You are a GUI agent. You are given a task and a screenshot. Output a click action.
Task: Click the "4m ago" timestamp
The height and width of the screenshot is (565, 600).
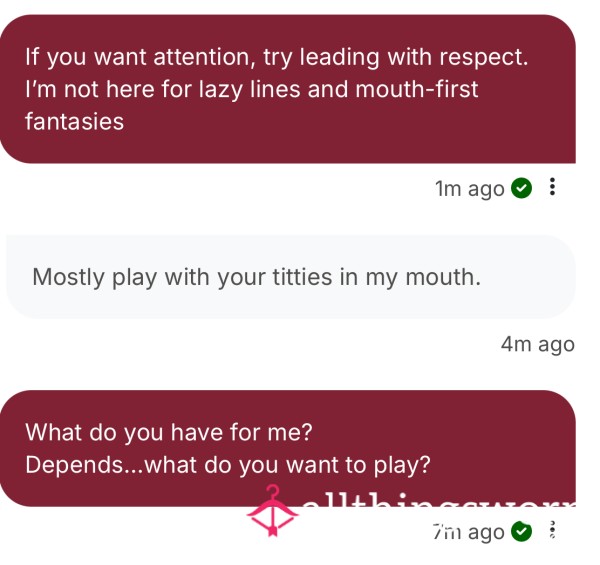[x=537, y=344]
